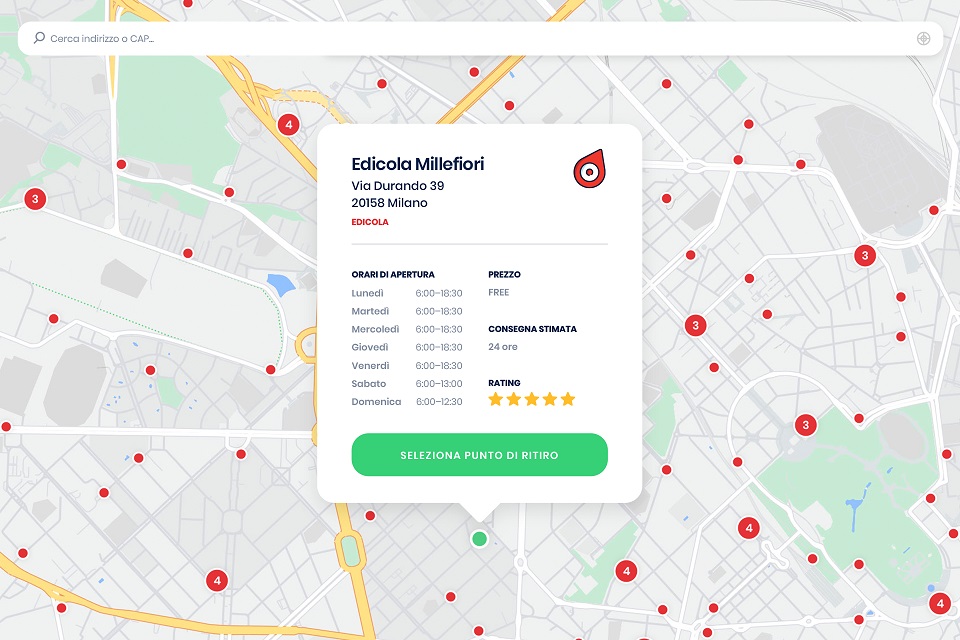This screenshot has height=640, width=960.
Task: Click the cluster marker labeled 4 at the bottom right
Action: 938,603
